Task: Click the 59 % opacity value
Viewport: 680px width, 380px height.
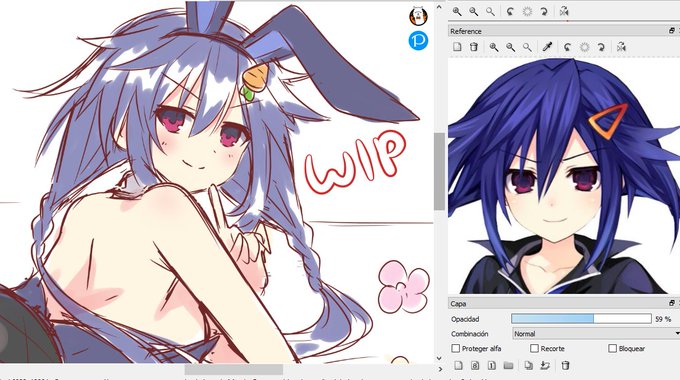Action: pos(663,319)
